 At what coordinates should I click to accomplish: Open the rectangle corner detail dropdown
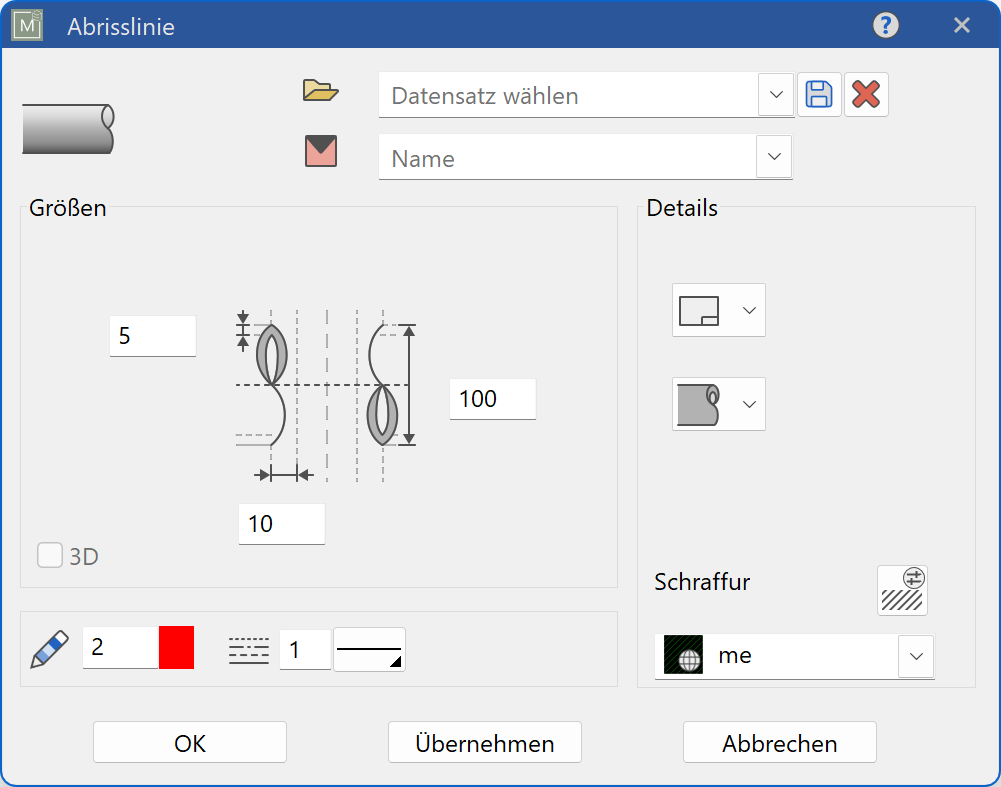tap(719, 310)
